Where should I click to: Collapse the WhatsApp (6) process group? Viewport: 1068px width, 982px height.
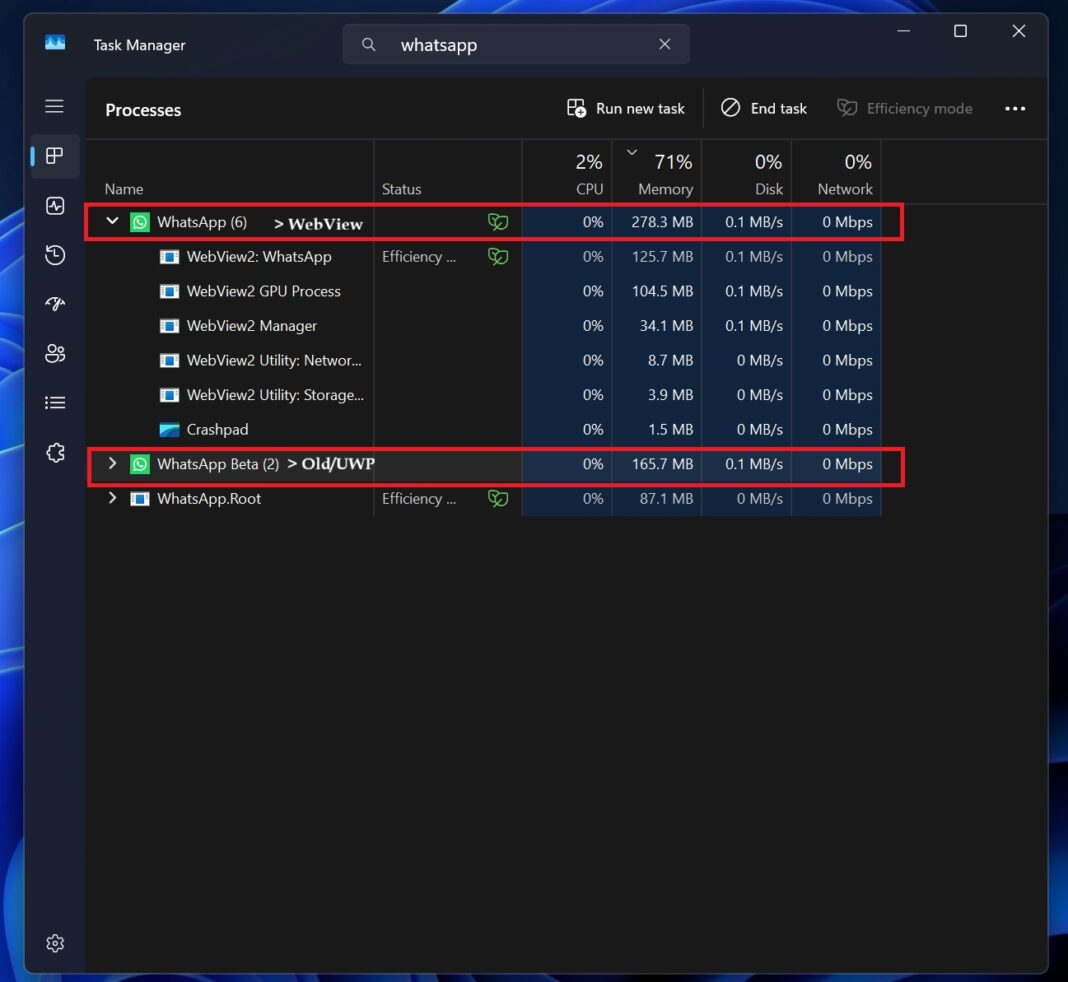coord(112,221)
